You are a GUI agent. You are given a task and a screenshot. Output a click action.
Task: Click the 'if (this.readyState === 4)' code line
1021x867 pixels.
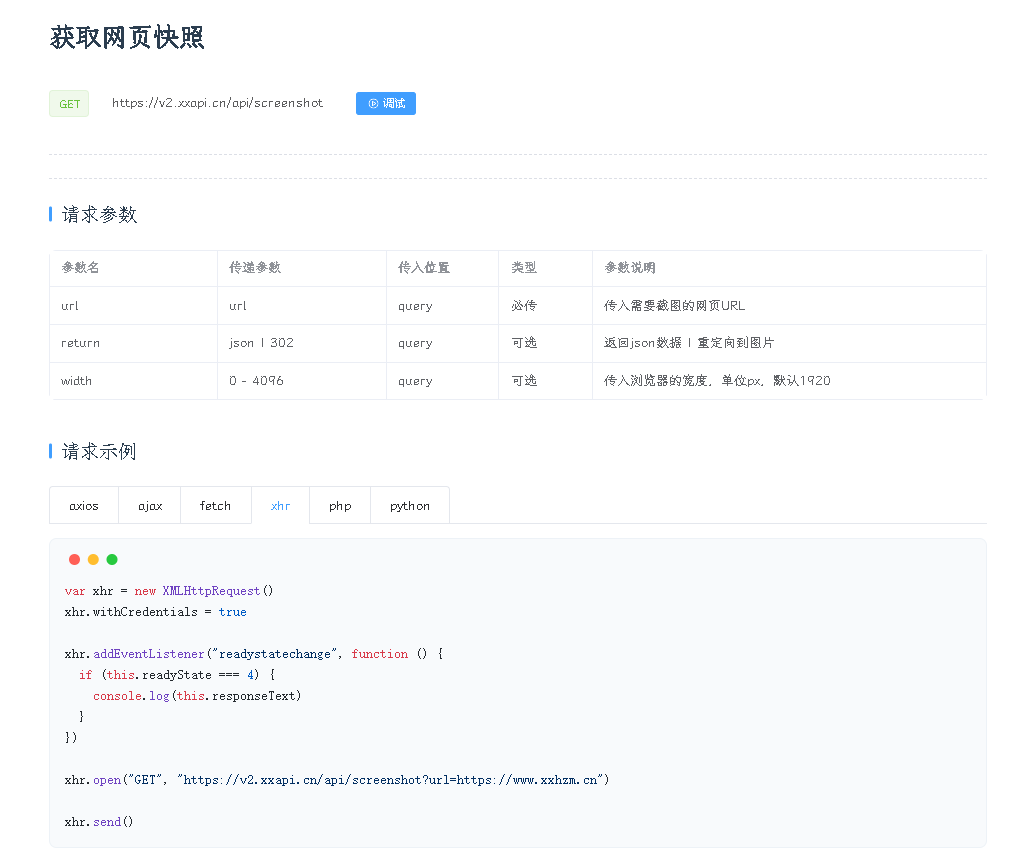[x=177, y=675]
